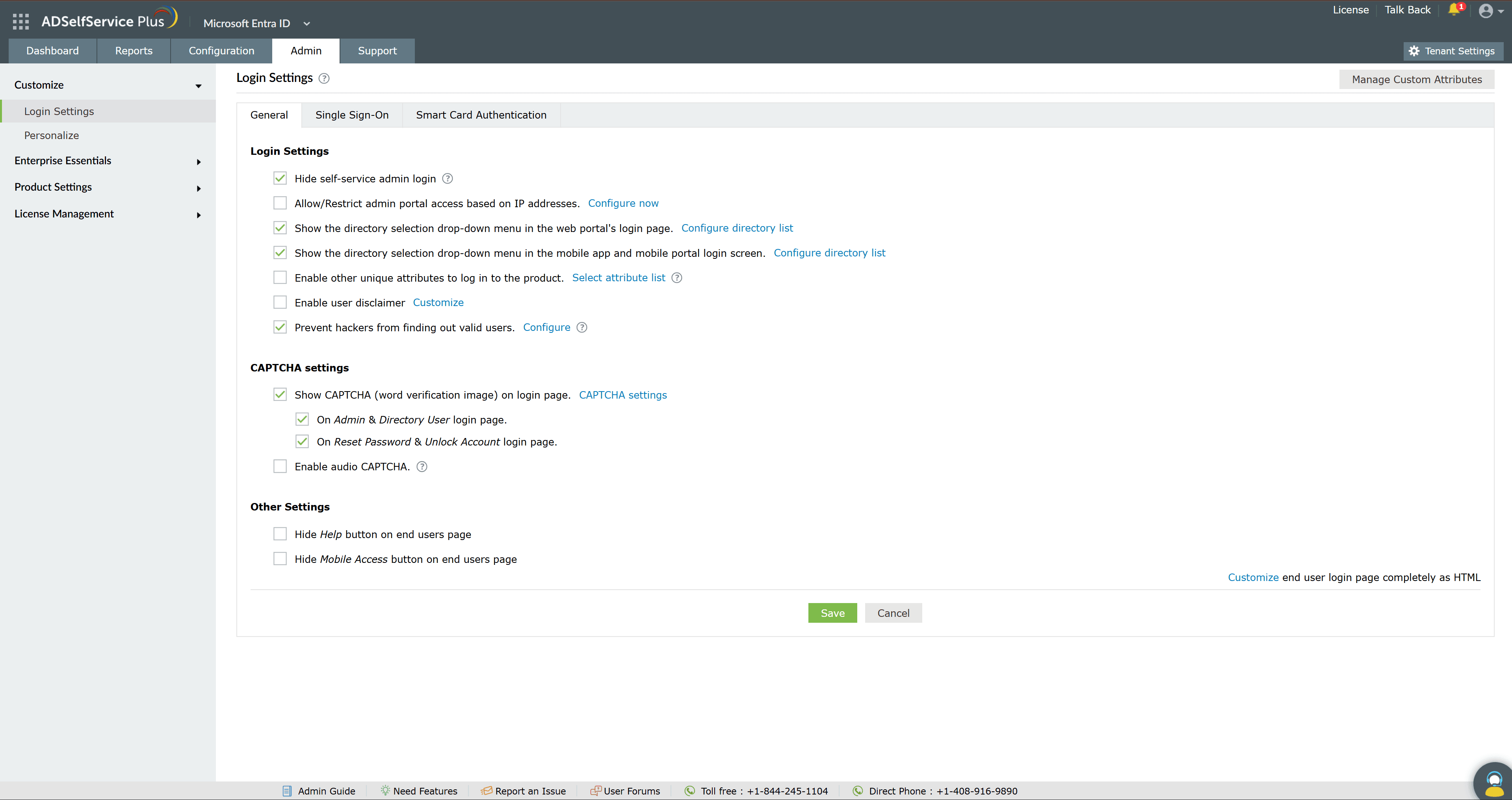Uncheck CAPTCHA on Reset Password & Unlock Account page
Screen dimensions: 1512x800
coord(302,442)
